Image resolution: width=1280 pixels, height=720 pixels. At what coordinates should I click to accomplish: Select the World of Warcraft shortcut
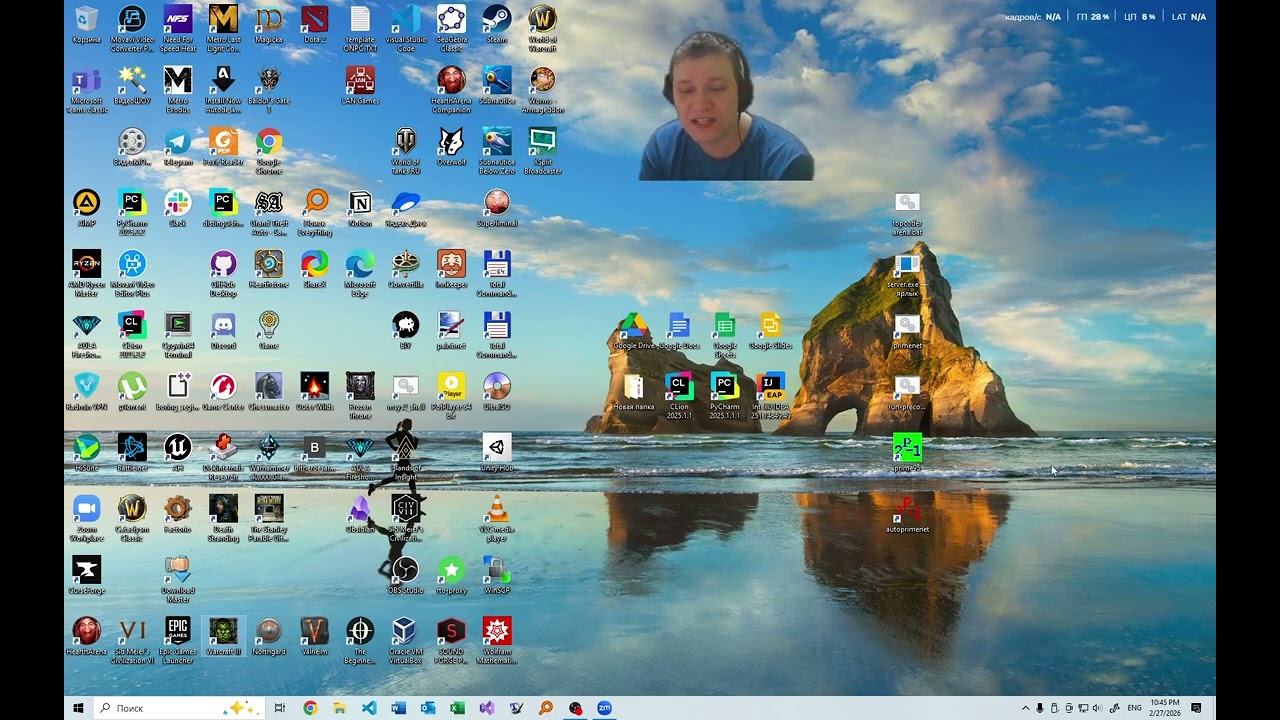coord(542,29)
